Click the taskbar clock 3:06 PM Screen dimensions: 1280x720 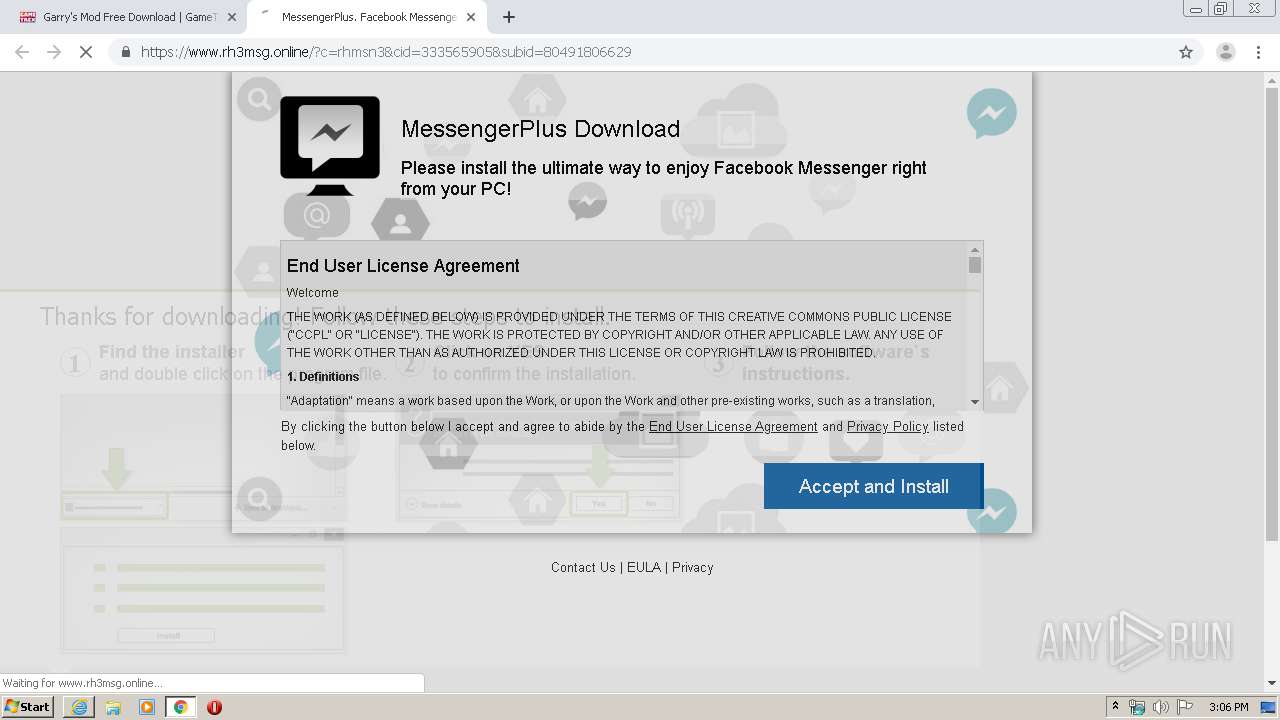[1228, 707]
